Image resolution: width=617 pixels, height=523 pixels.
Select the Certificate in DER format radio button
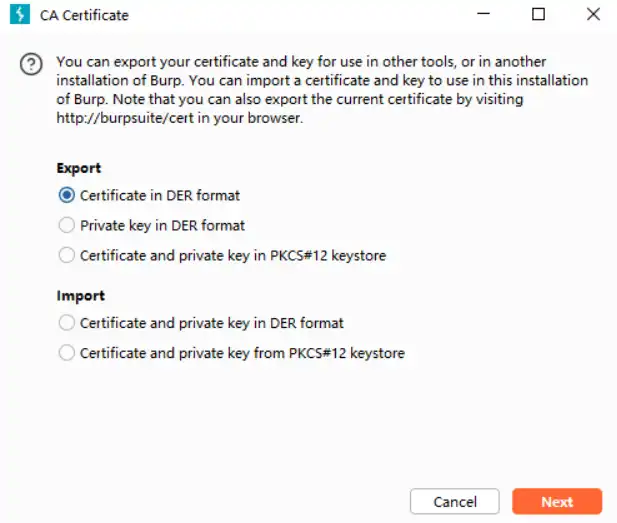coord(67,195)
